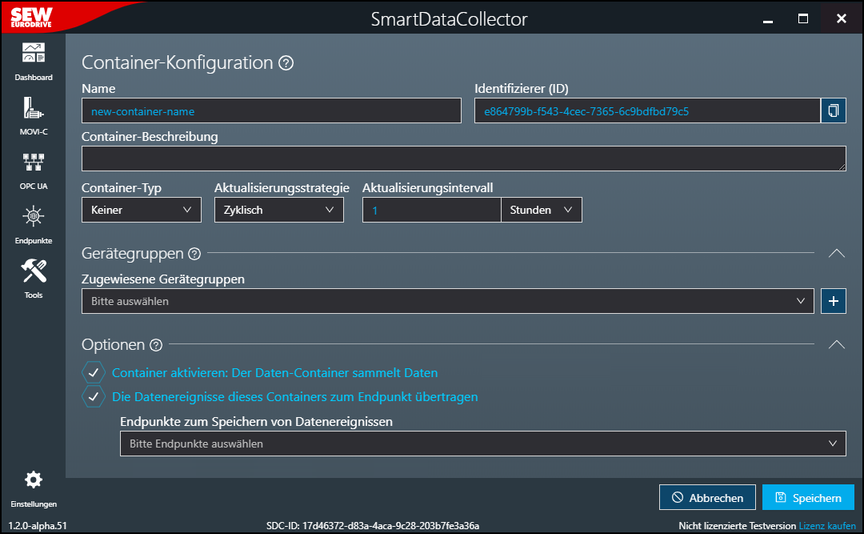Toggle 'Container aktivieren' checkbox

click(93, 373)
